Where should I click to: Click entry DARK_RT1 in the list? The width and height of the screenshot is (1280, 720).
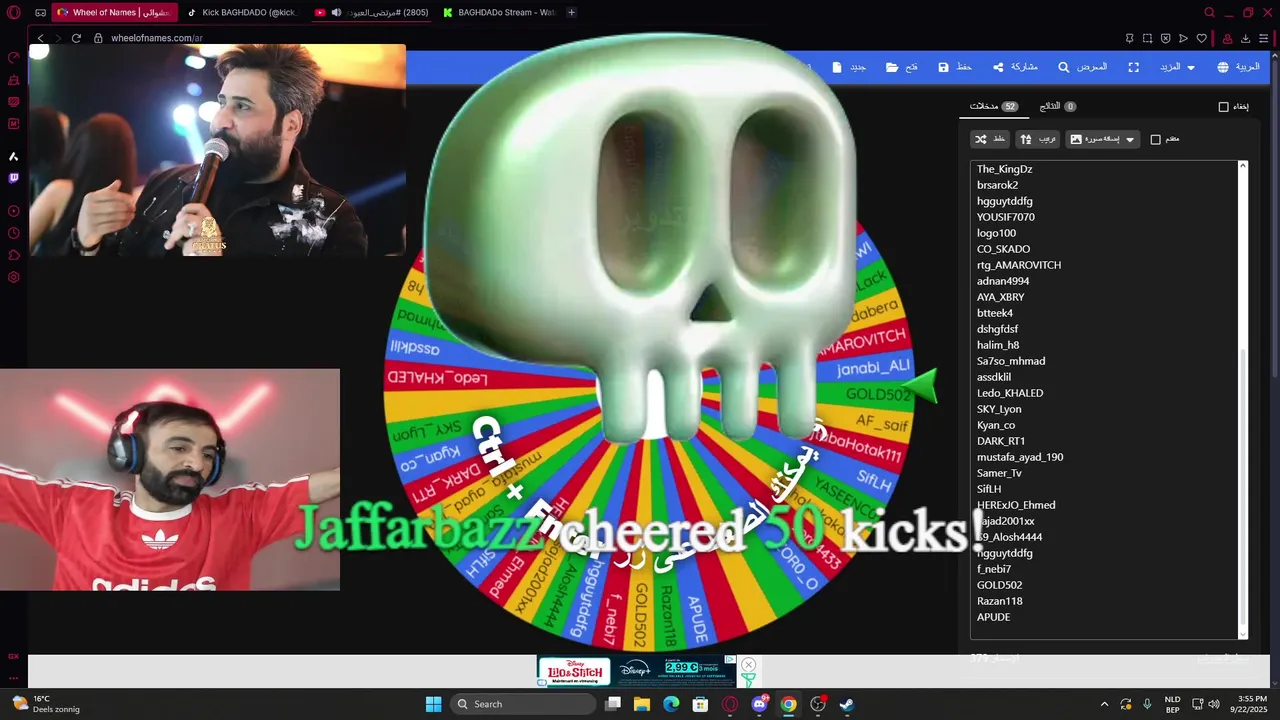[1001, 441]
